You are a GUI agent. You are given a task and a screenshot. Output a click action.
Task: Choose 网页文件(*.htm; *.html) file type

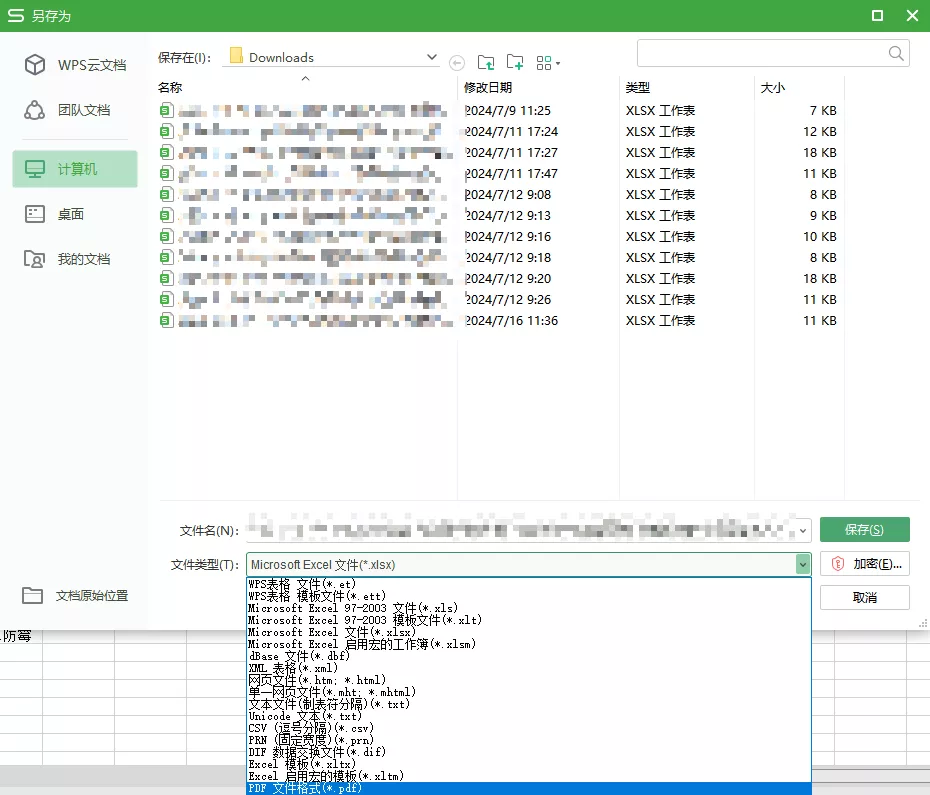[x=317, y=680]
